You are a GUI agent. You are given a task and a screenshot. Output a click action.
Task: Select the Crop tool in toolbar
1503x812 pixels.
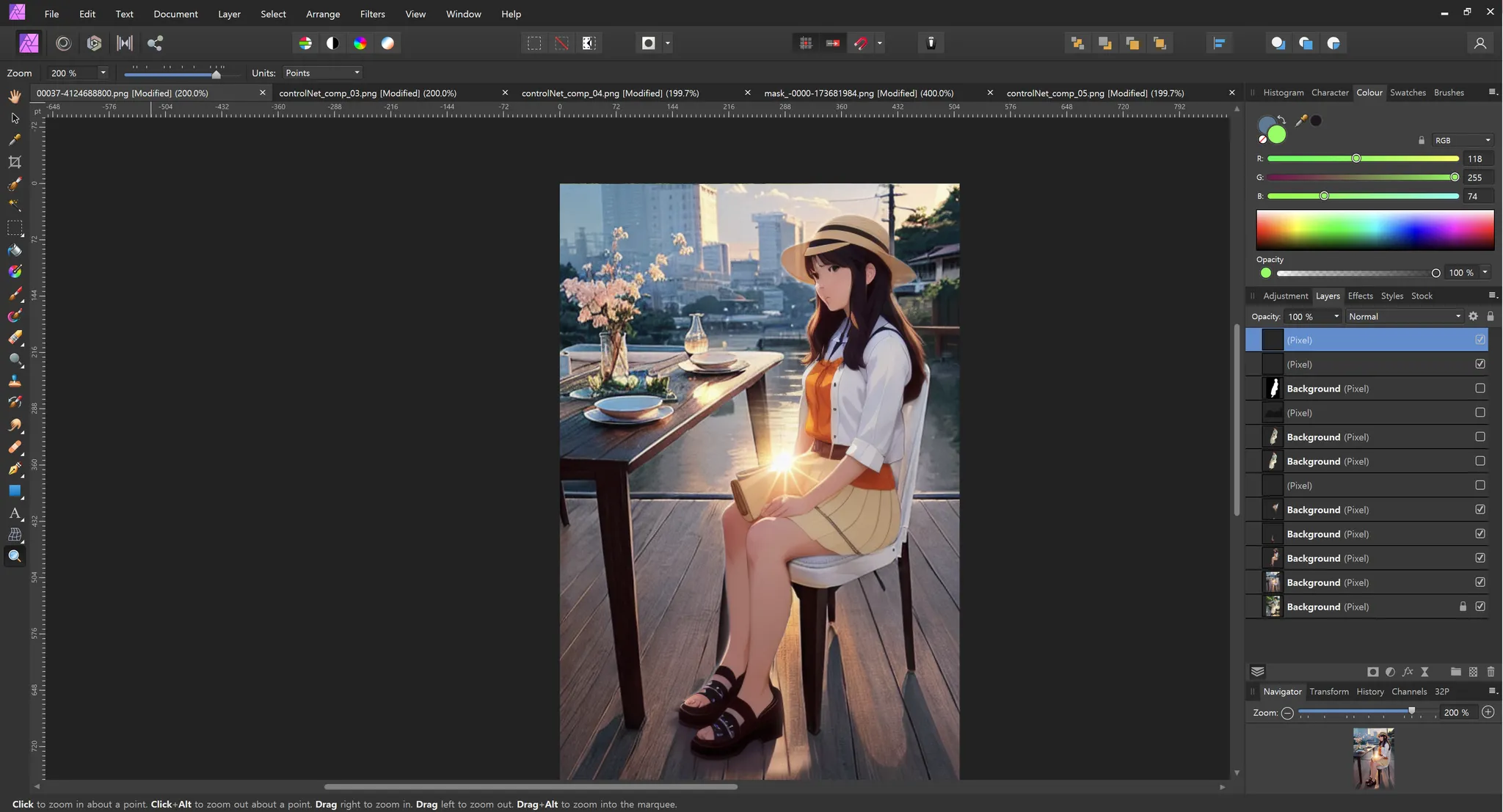(x=15, y=162)
